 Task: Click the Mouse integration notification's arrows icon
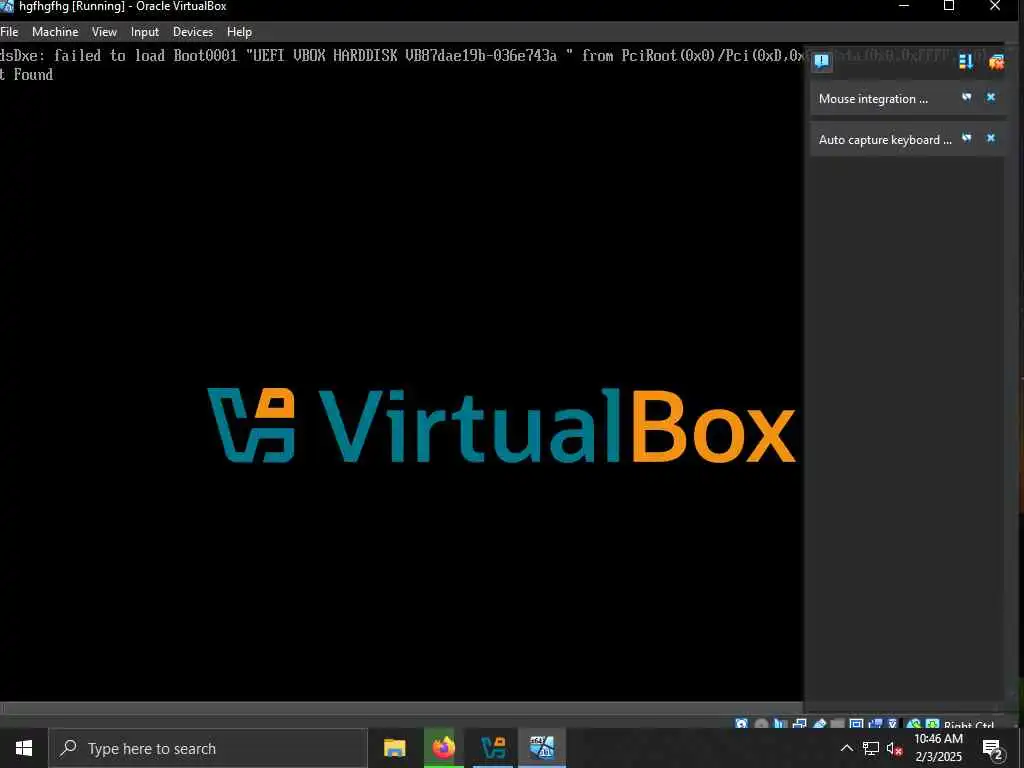pyautogui.click(x=967, y=97)
